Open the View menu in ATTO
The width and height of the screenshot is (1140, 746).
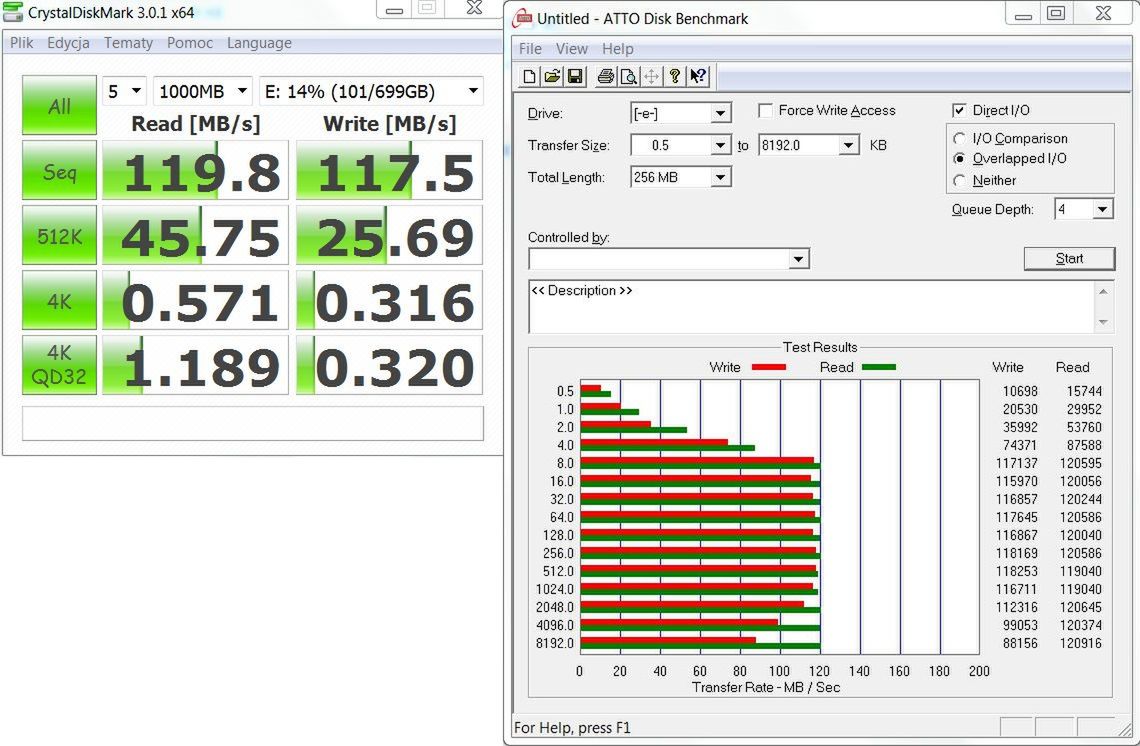[571, 49]
